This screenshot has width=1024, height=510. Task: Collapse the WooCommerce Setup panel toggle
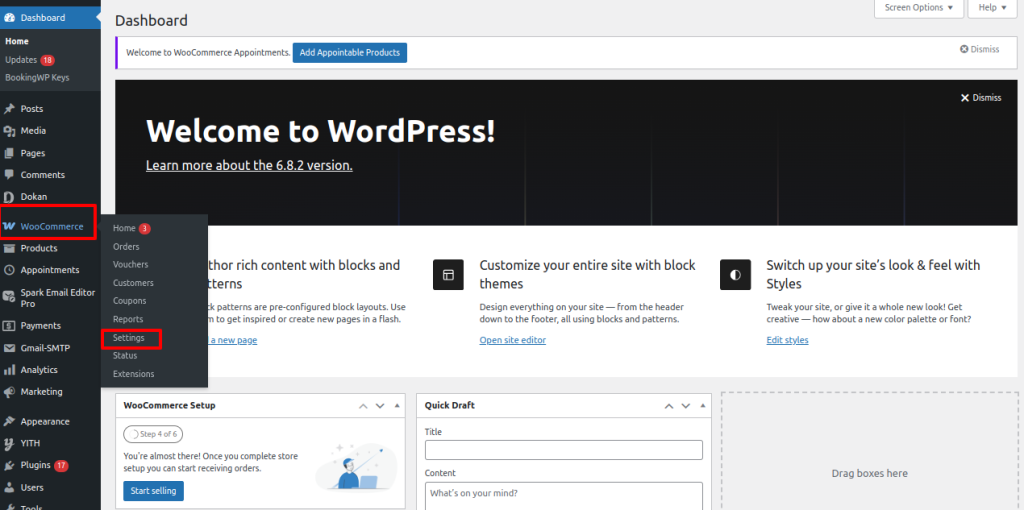397,406
